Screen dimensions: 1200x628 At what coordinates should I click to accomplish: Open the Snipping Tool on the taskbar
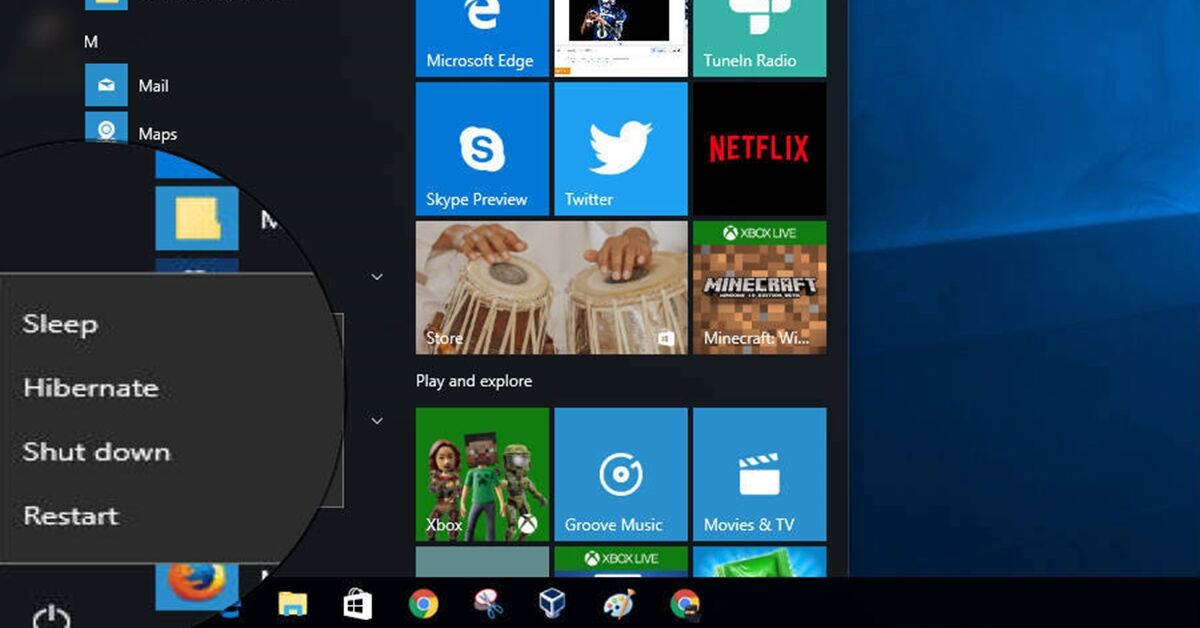coord(488,603)
